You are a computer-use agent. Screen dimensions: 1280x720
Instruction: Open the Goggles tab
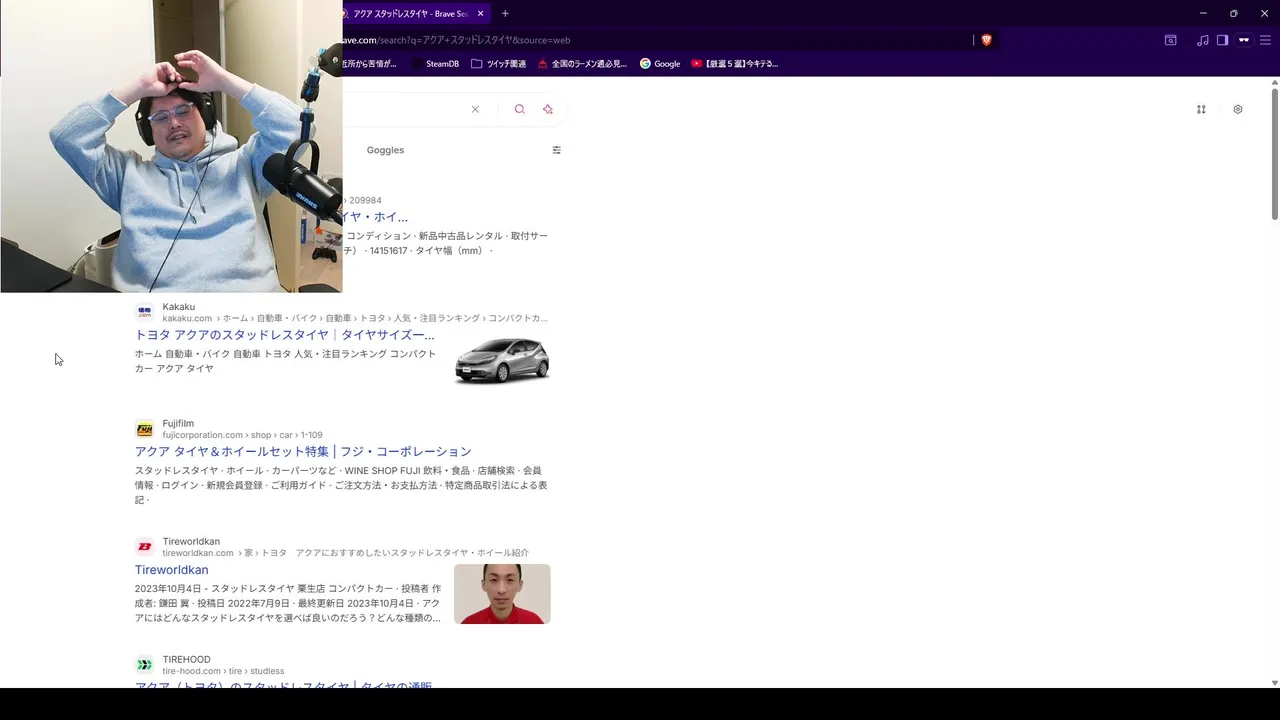click(x=385, y=150)
